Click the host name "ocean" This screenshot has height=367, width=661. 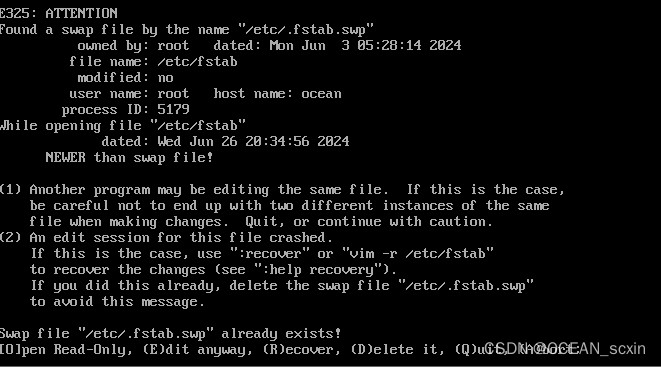point(321,94)
